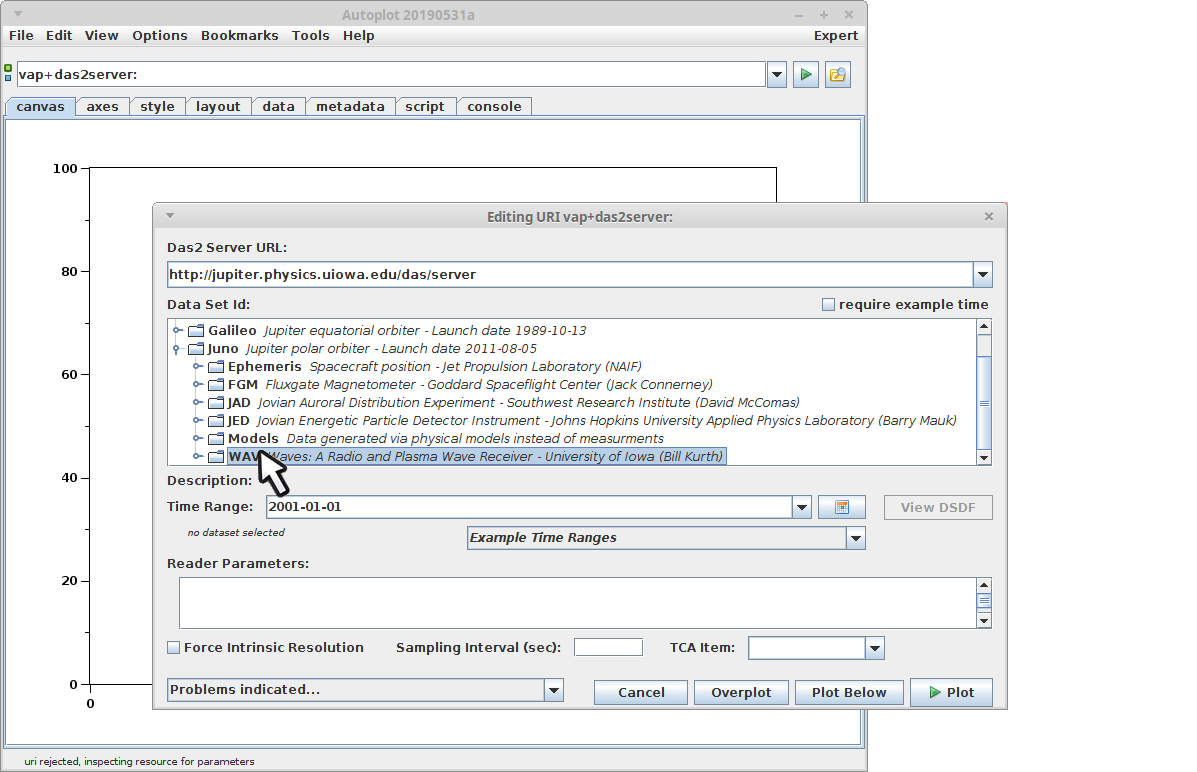Expand the Ephemeris tree node
Screen dimensions: 1197x772
pyautogui.click(x=197, y=367)
